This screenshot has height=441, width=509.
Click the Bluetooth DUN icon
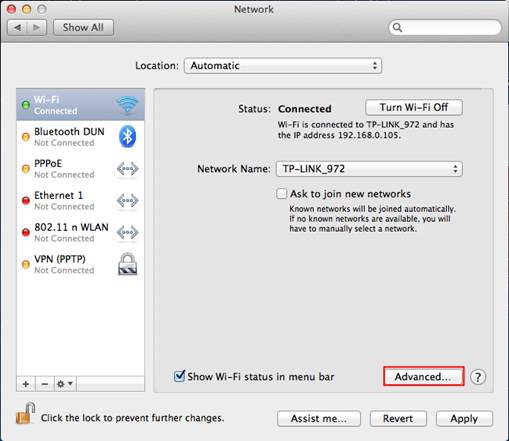127,136
